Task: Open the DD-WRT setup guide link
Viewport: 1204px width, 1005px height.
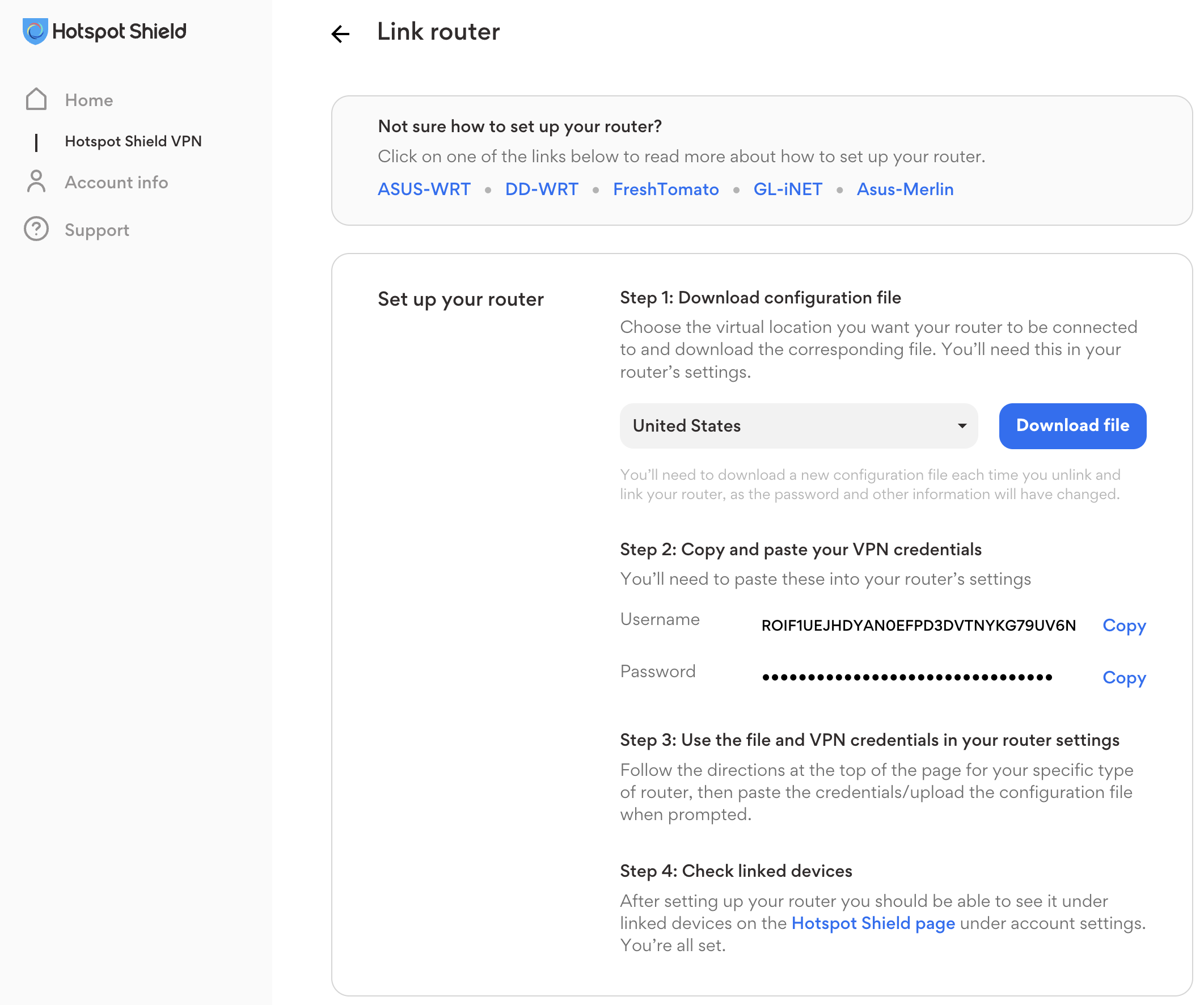Action: 541,189
